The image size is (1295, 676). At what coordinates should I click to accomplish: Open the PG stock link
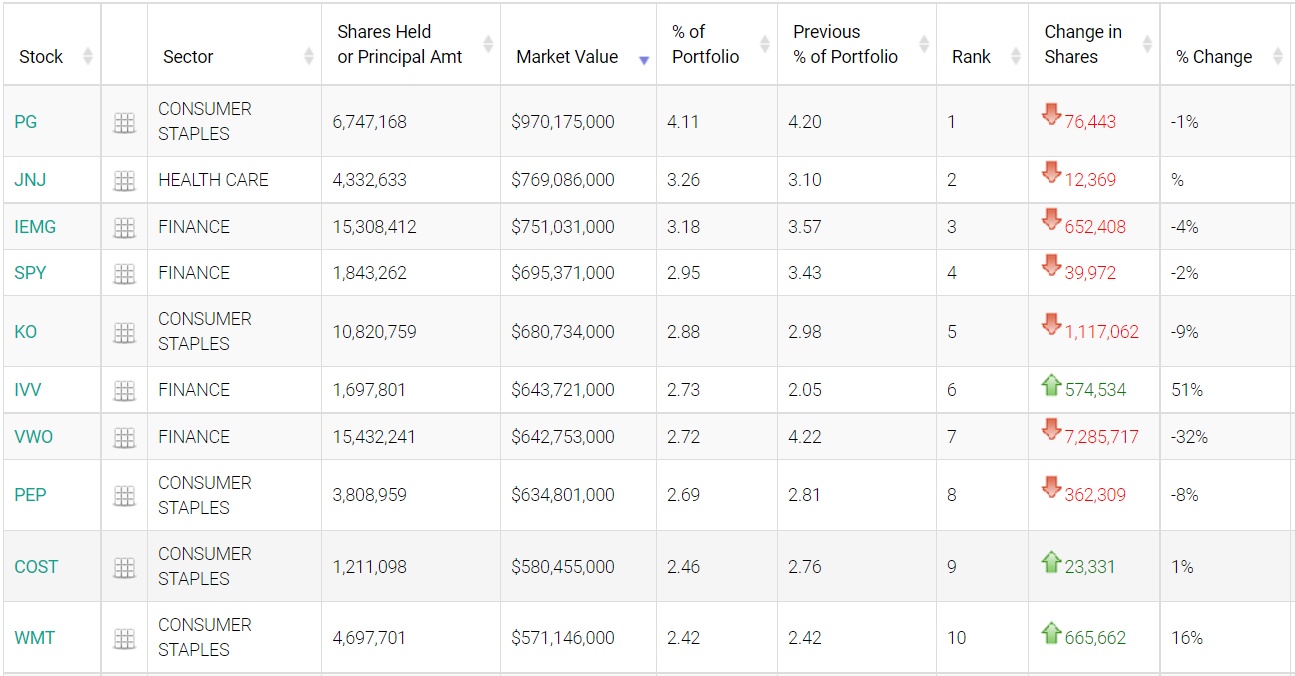[x=26, y=122]
